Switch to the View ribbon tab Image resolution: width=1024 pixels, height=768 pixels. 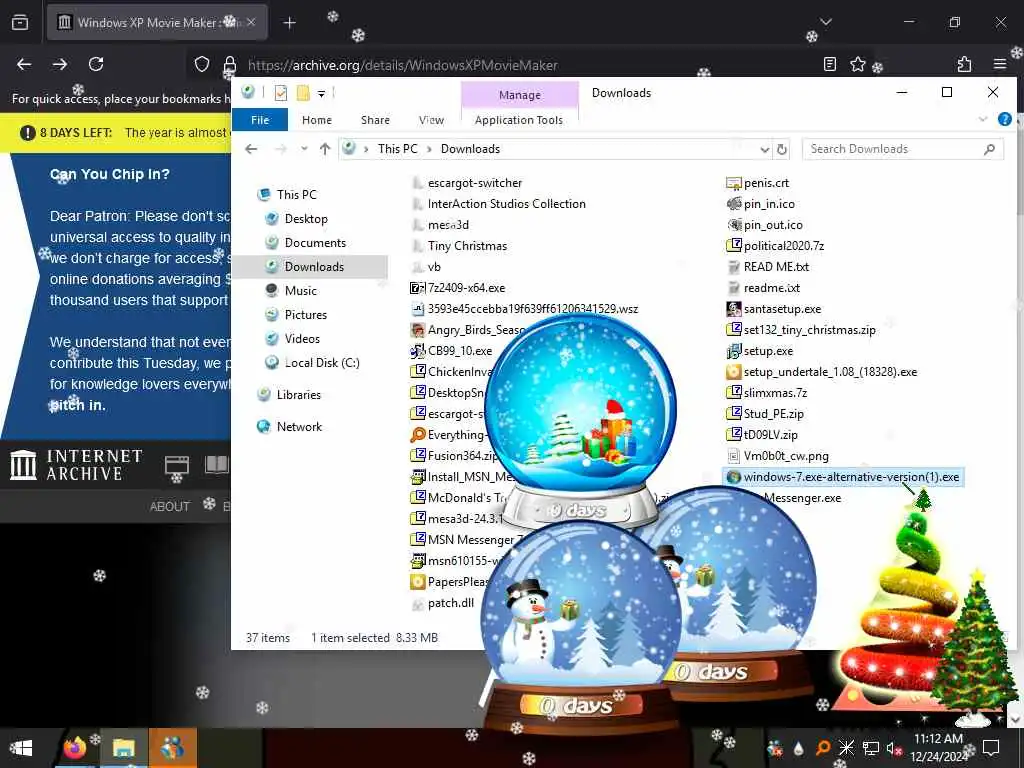pos(431,120)
